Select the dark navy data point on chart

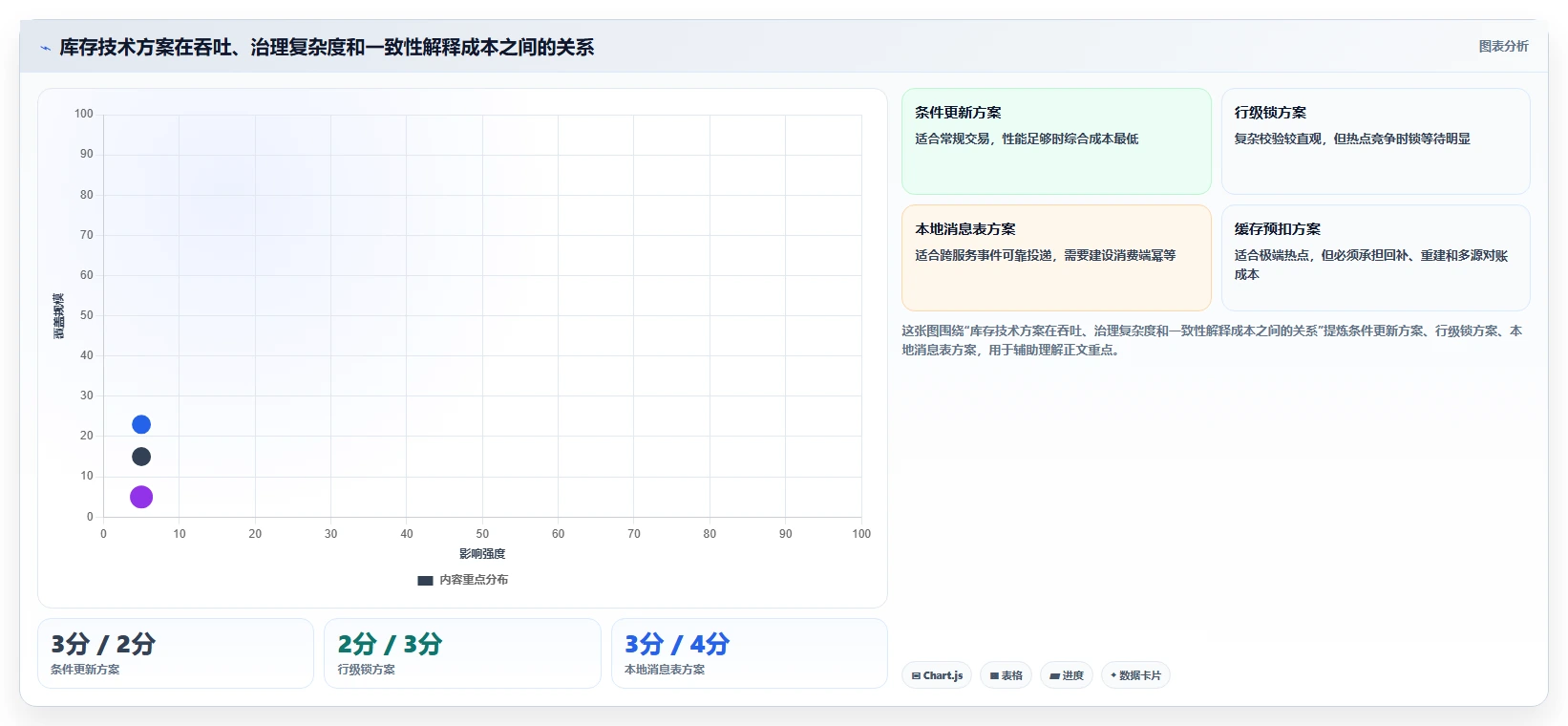point(141,457)
